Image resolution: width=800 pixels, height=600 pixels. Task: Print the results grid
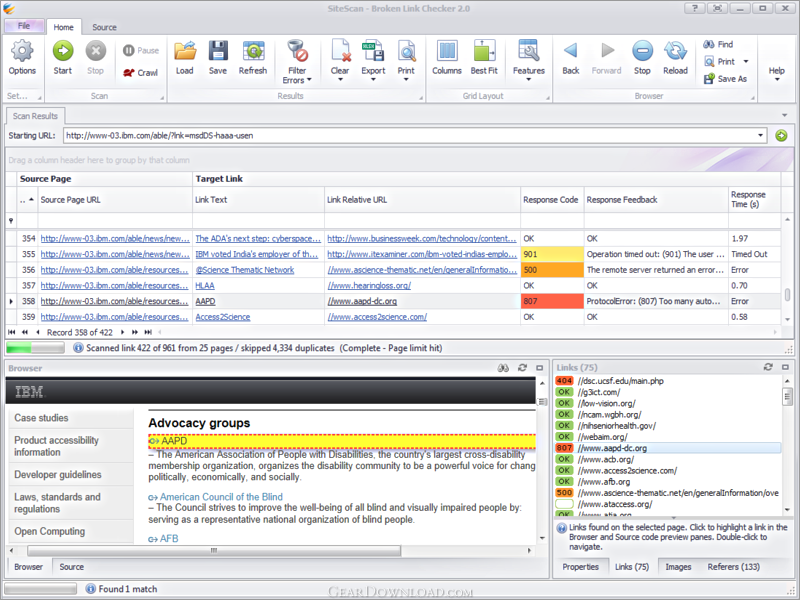(406, 60)
